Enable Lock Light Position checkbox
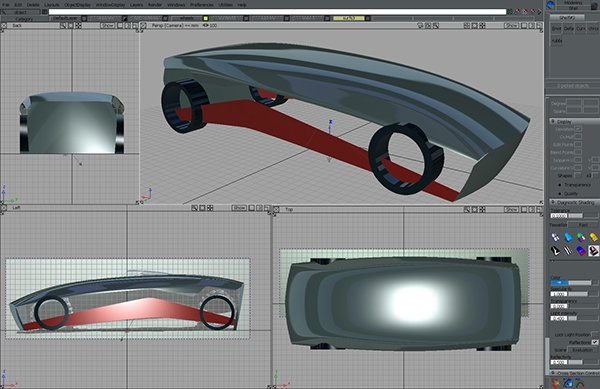Viewport: 600px width, 389px height. 595,335
